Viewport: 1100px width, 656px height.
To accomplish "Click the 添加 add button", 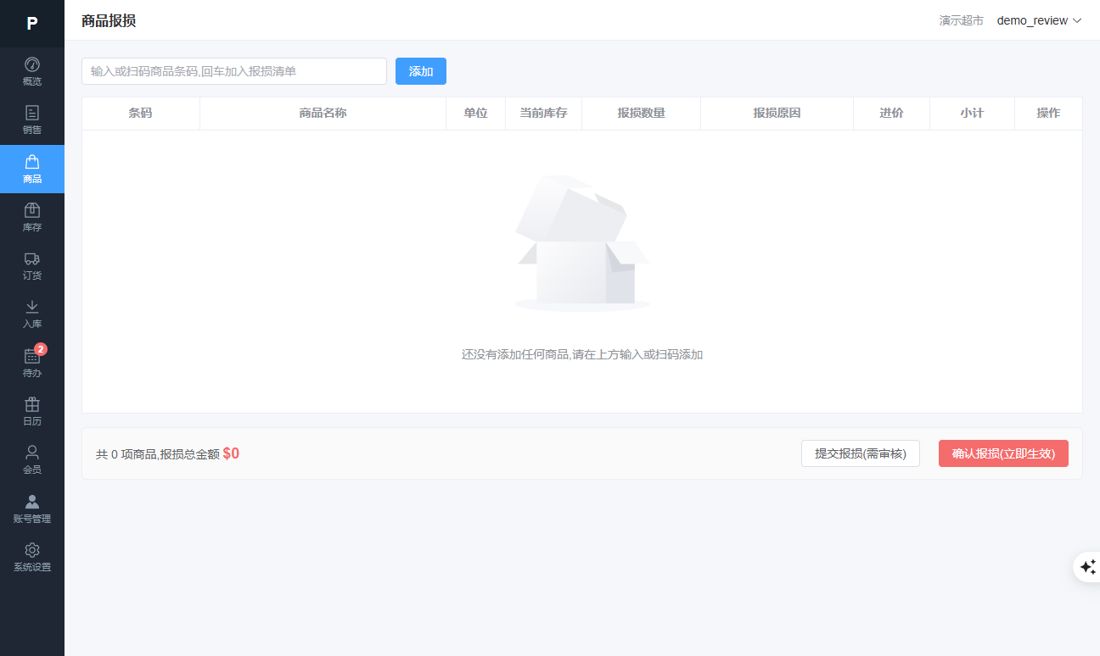I will pos(420,72).
